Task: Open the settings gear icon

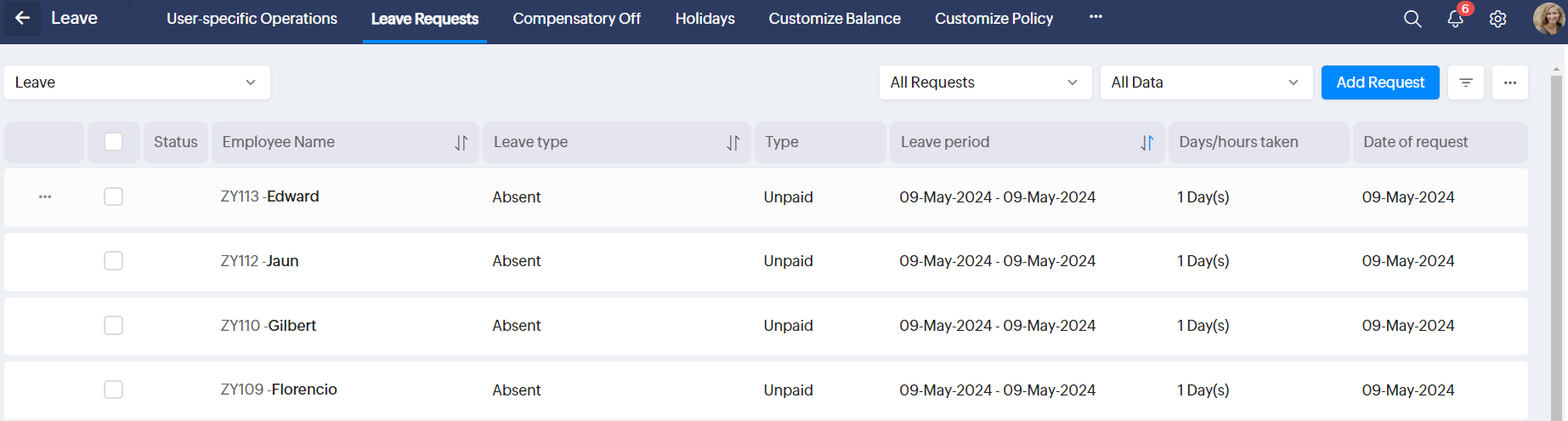Action: 1497,19
